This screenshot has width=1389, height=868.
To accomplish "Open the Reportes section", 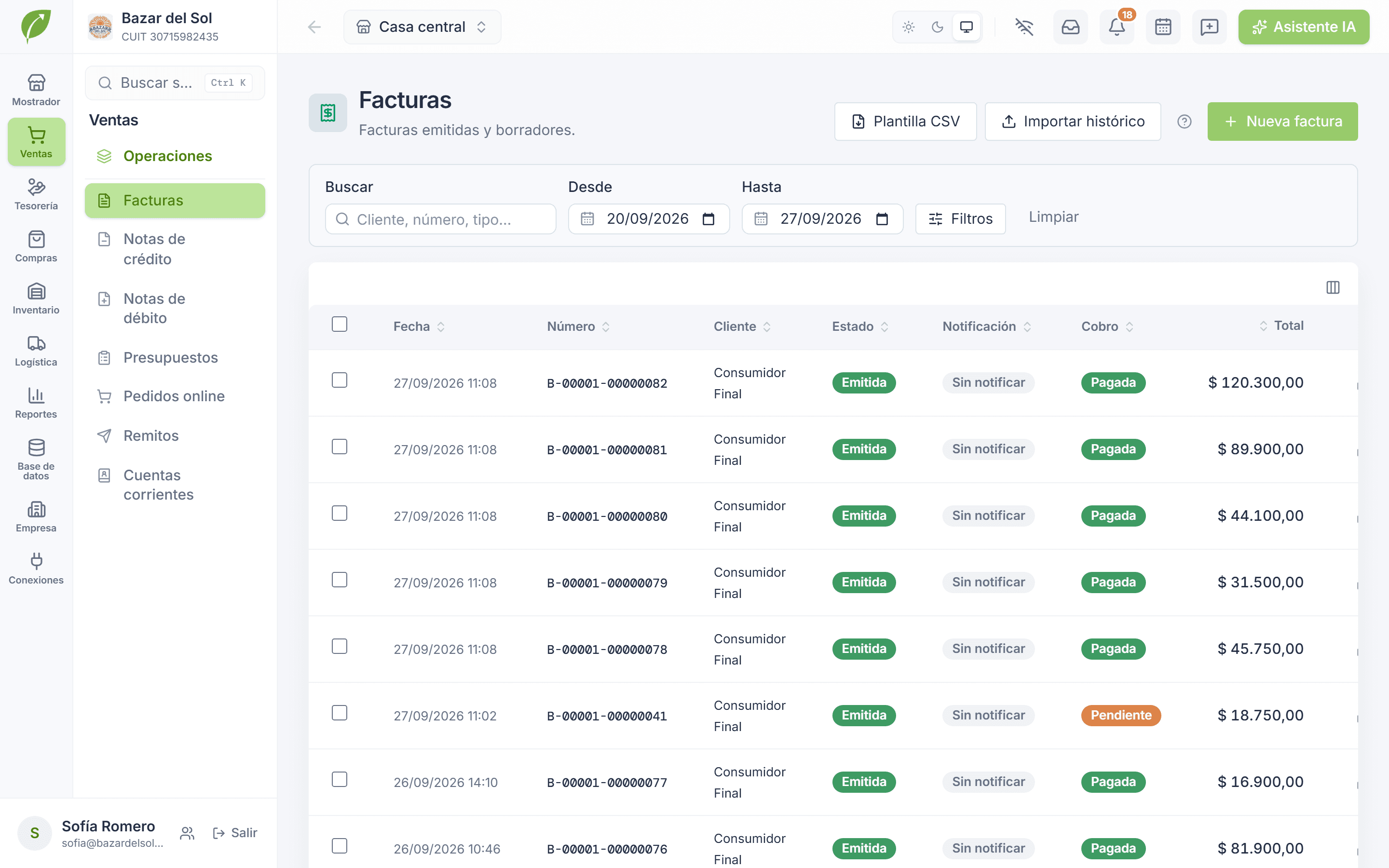I will pos(36,403).
